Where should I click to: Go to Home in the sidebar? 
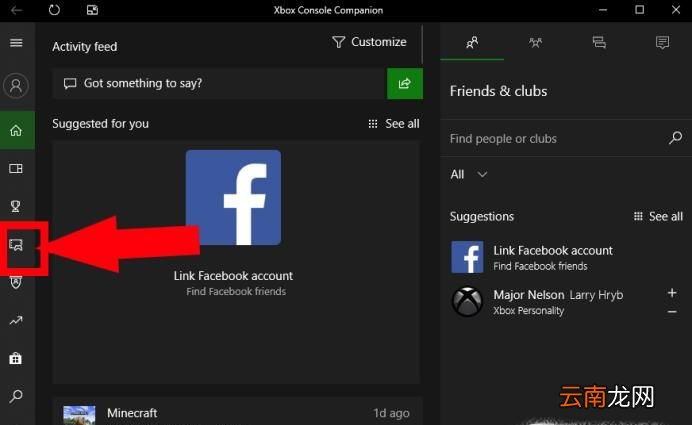pyautogui.click(x=16, y=131)
